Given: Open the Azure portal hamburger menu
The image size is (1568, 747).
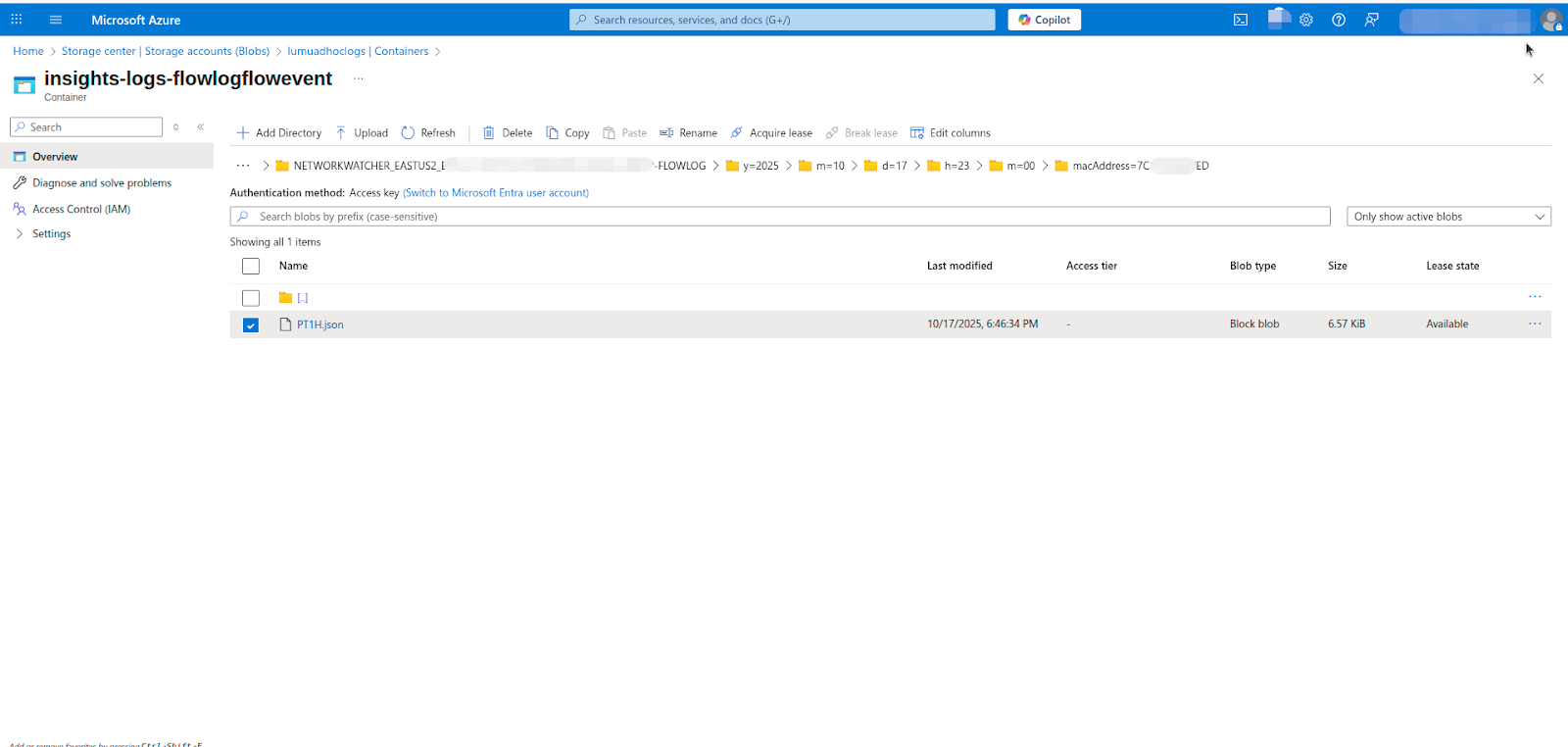Looking at the screenshot, I should [x=56, y=20].
